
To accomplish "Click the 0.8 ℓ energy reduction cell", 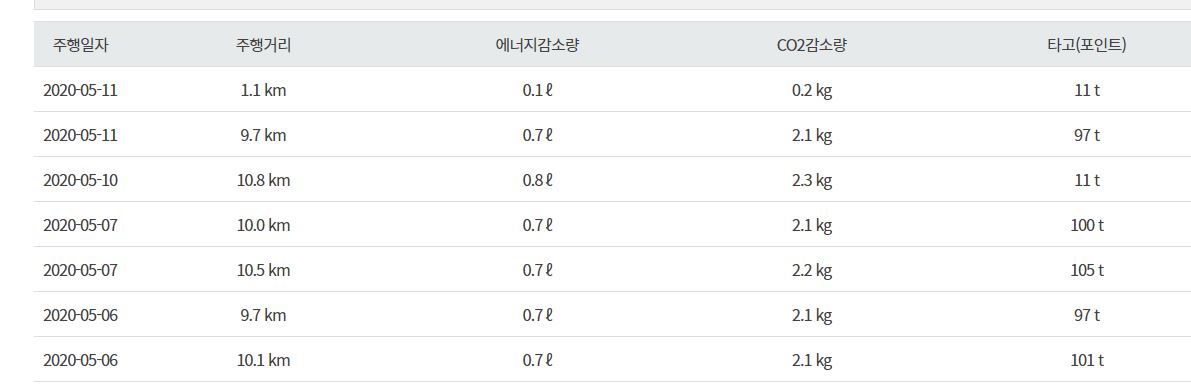I will tap(538, 181).
